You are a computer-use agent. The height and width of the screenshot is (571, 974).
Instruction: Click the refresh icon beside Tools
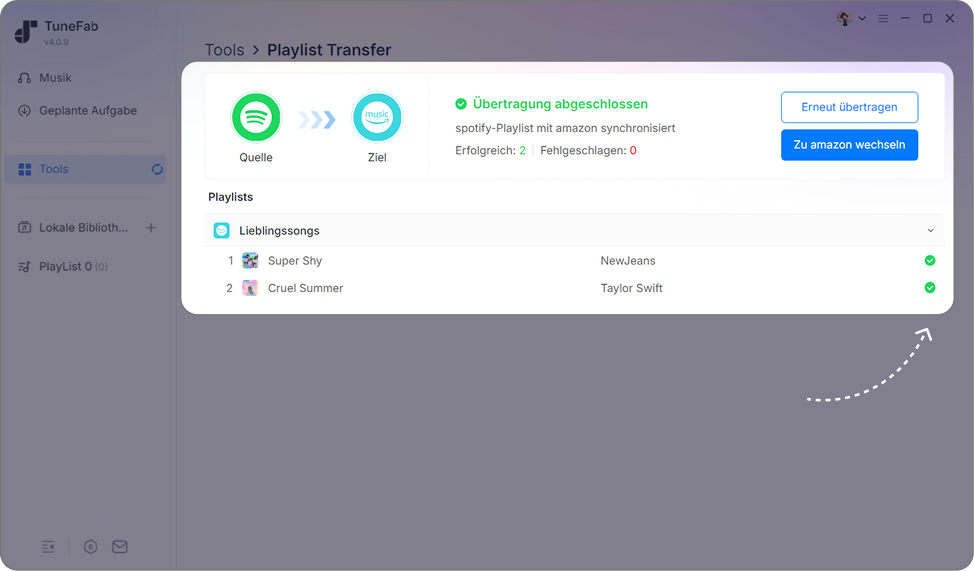(x=157, y=169)
